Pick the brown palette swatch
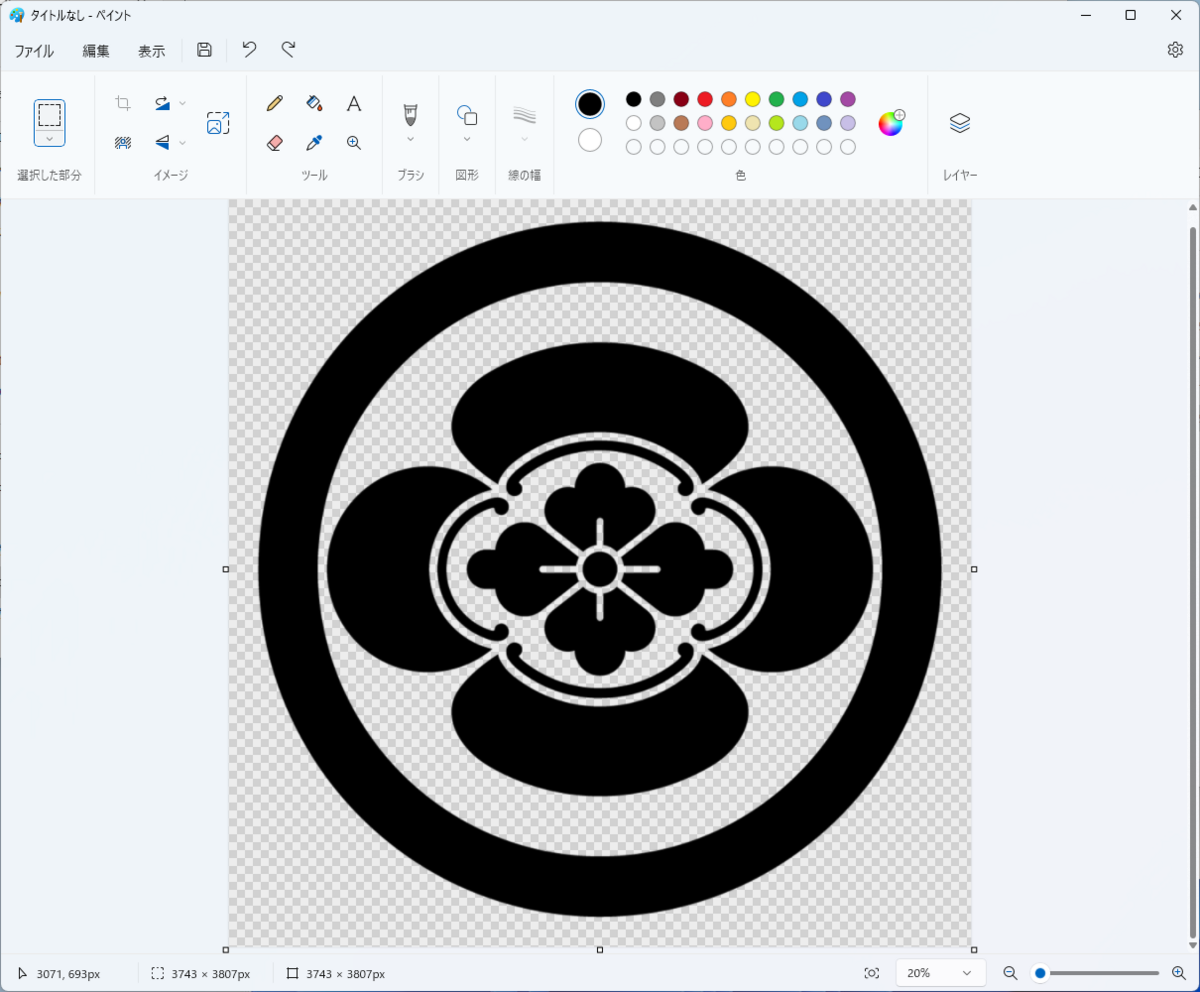This screenshot has height=992, width=1200. point(681,123)
